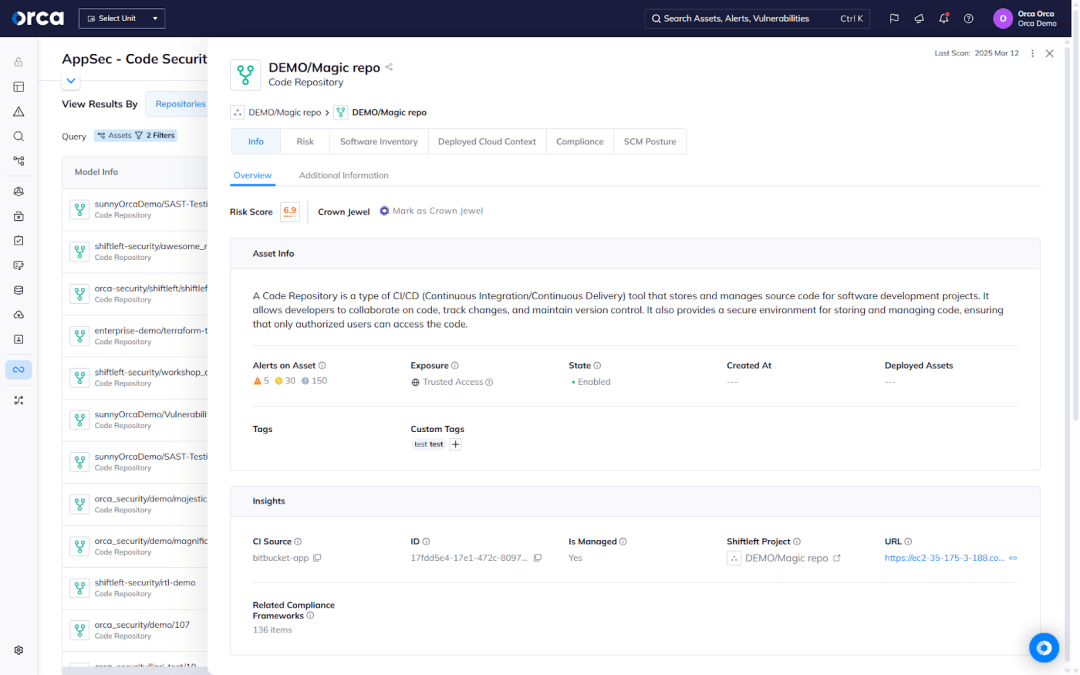Open the Shiftleft Project external link icon
This screenshot has width=1080, height=675.
point(837,558)
